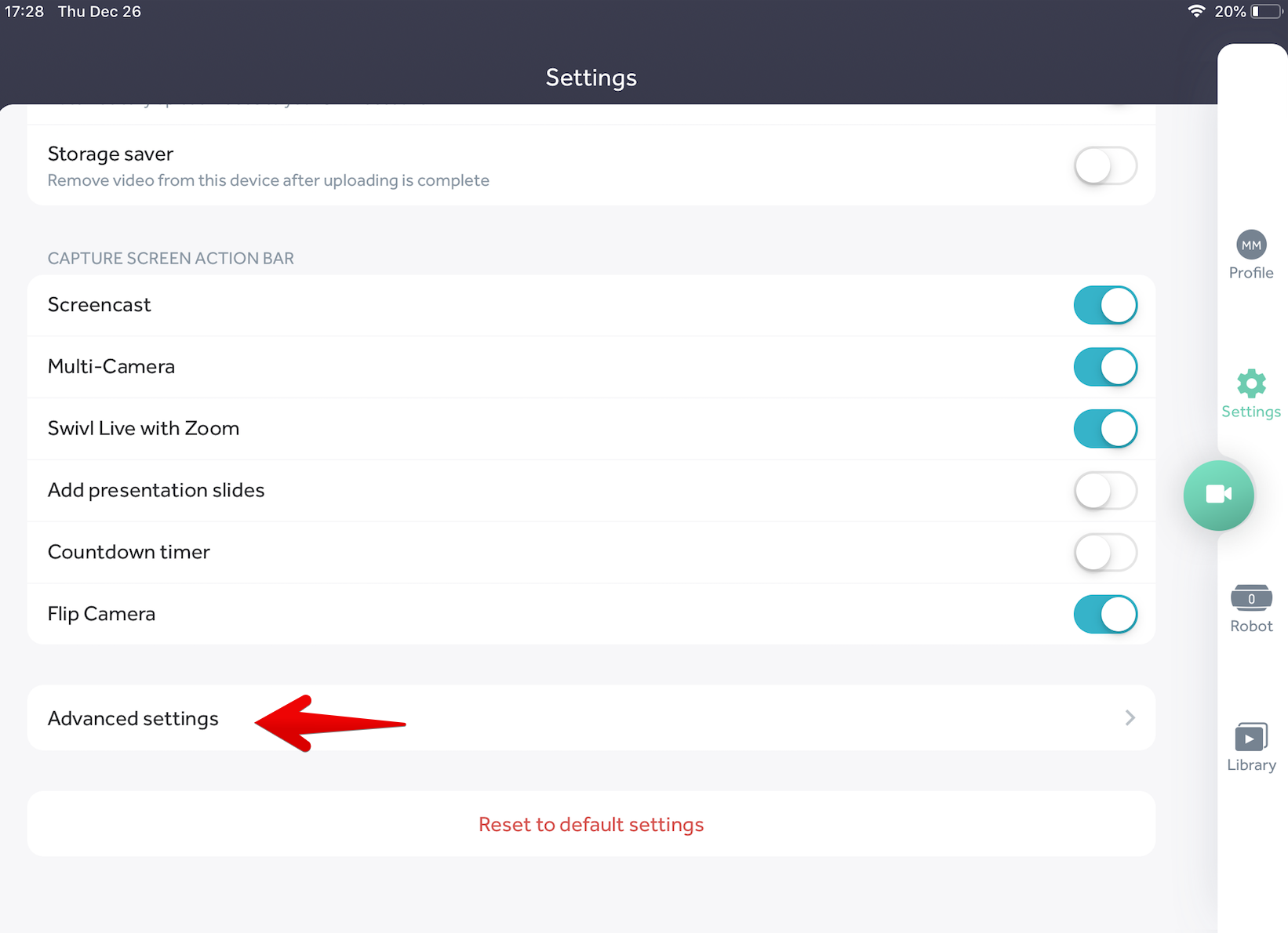Open the Advanced settings row

tap(133, 719)
